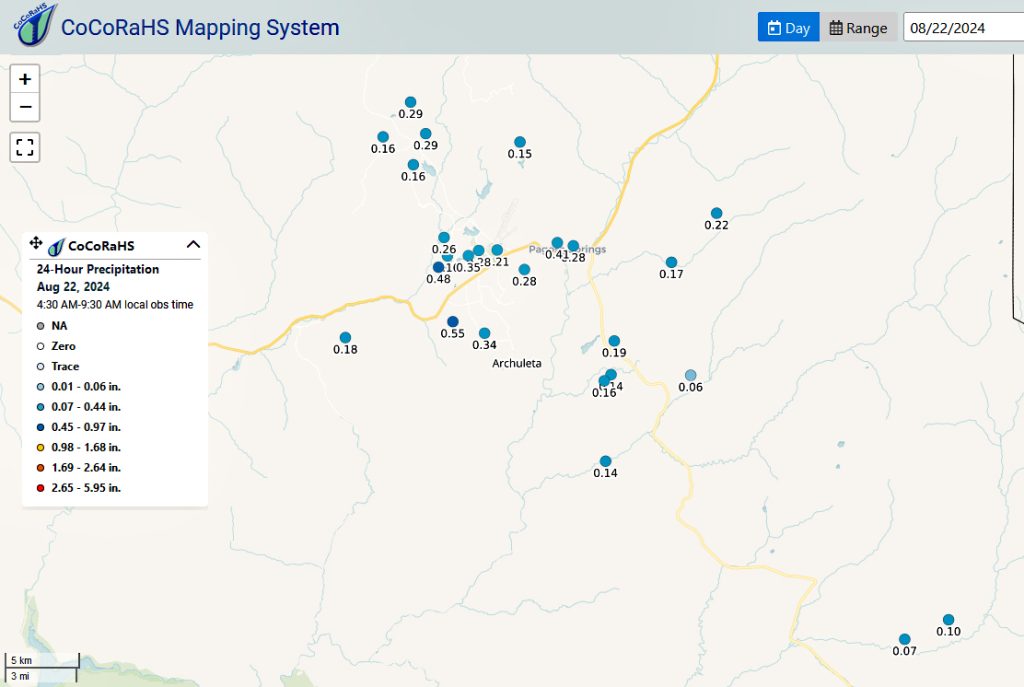Select the 0.10 precipitation marker
This screenshot has width=1024, height=687.
[948, 620]
